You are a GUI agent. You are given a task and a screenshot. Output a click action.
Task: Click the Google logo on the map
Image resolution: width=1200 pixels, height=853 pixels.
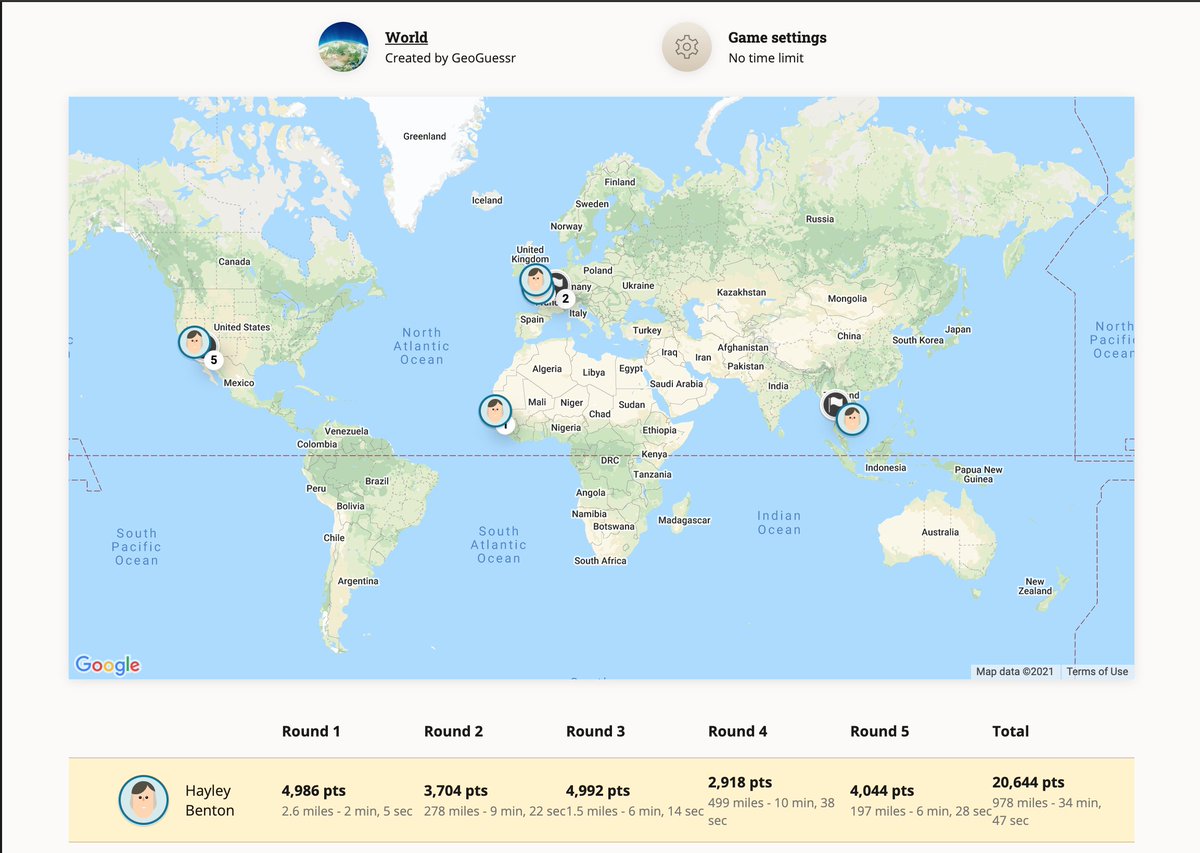[108, 665]
